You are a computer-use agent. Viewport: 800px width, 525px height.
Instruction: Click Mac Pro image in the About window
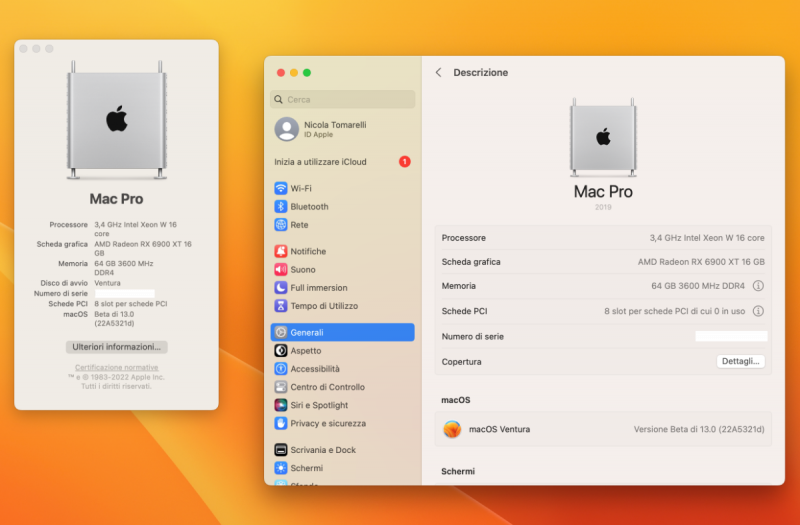[117, 120]
